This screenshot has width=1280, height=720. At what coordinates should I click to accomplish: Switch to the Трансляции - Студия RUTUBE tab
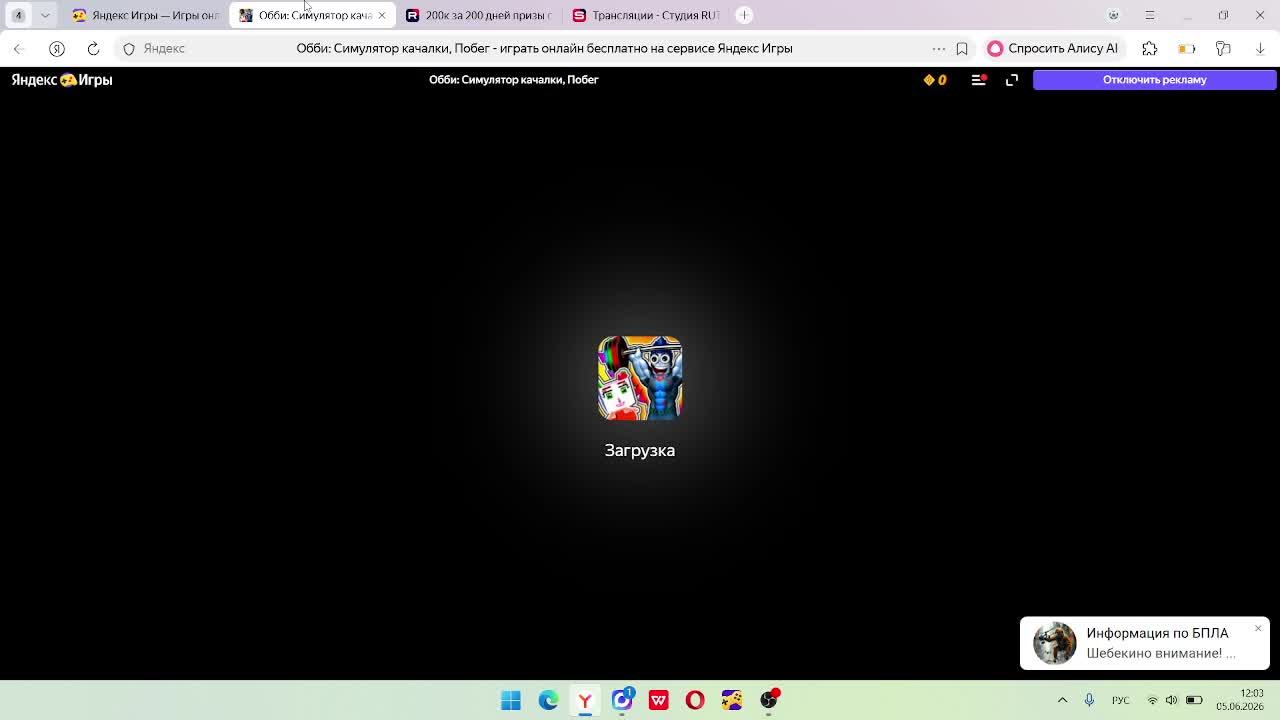646,15
